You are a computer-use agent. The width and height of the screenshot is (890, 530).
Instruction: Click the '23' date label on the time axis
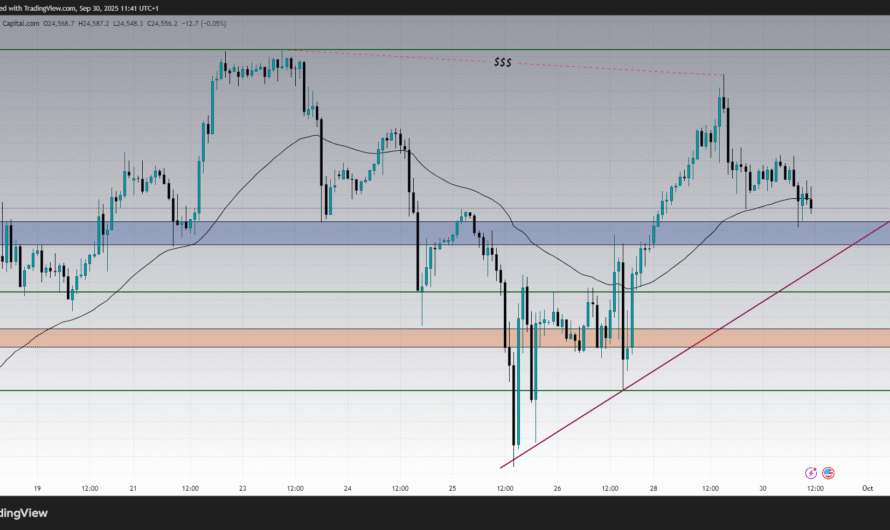pos(243,488)
